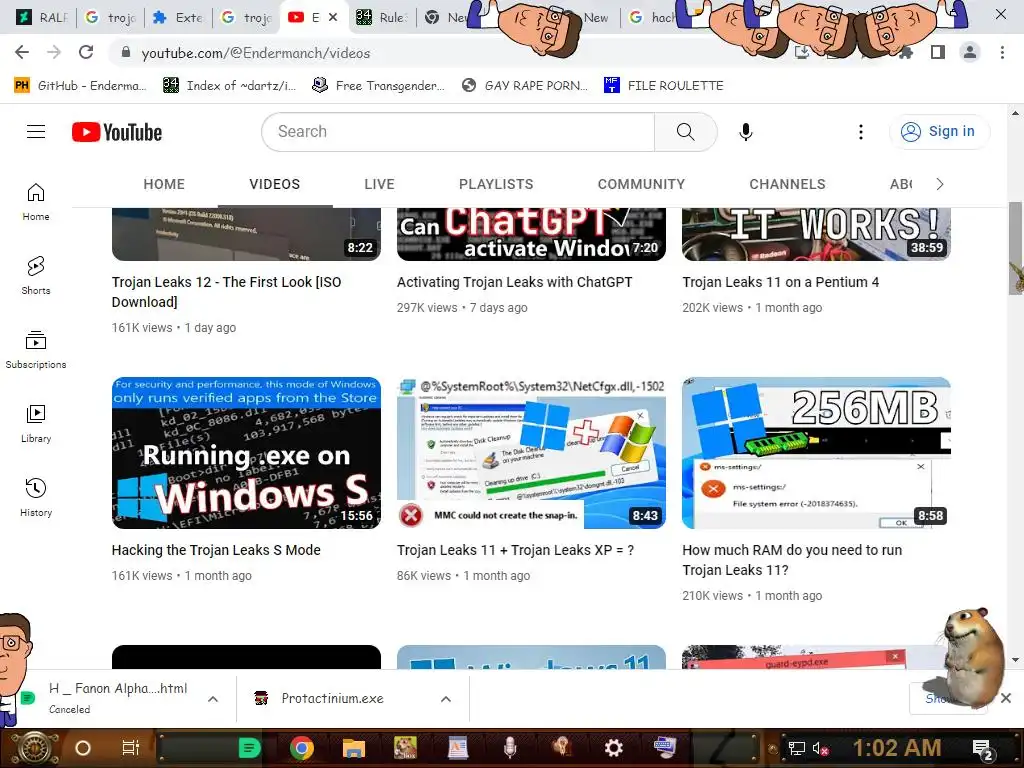The height and width of the screenshot is (768, 1024).
Task: Open the MMC snap-in error video thumbnail
Action: pos(531,453)
